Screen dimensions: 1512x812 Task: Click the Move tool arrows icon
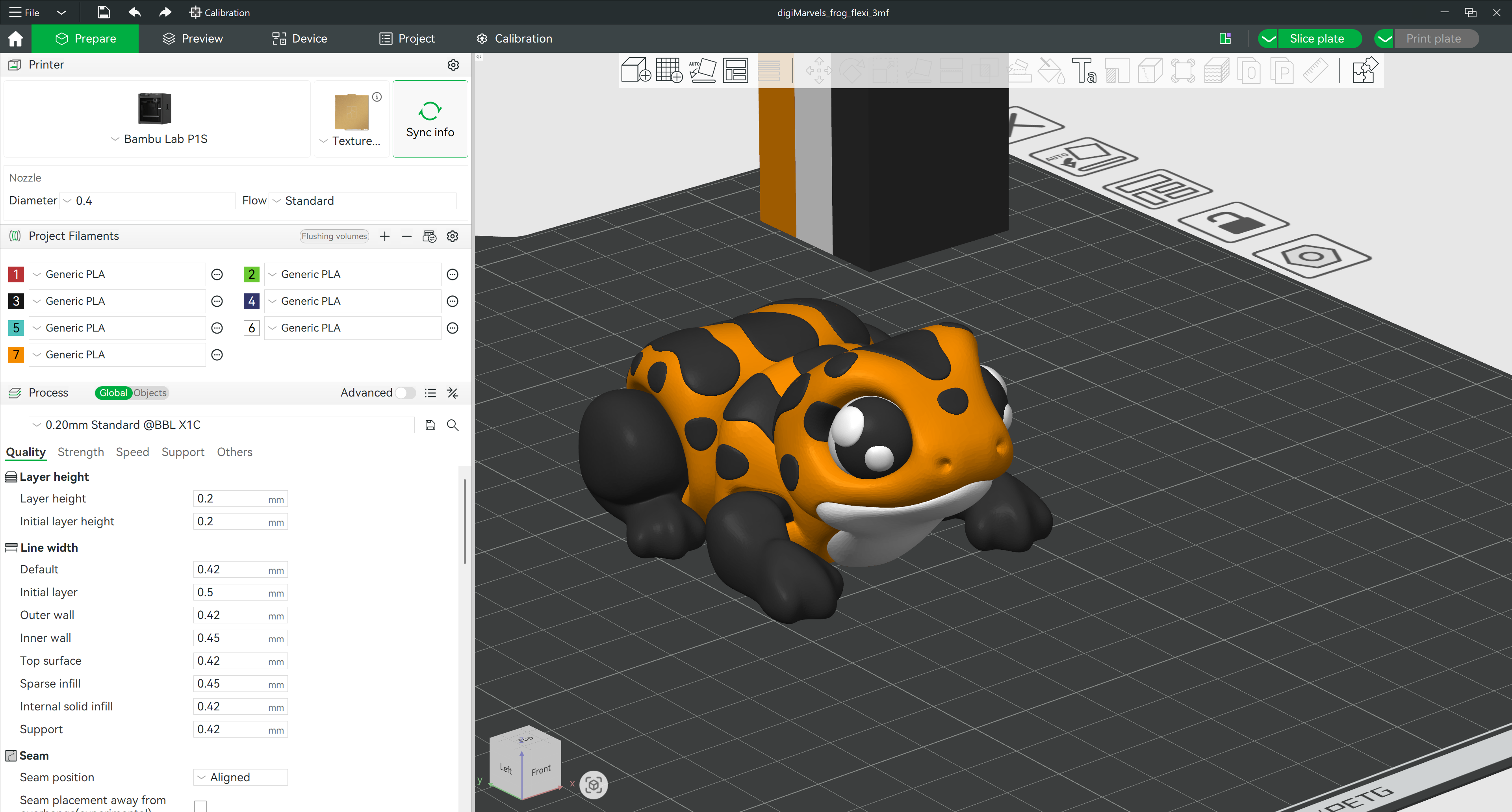(818, 70)
